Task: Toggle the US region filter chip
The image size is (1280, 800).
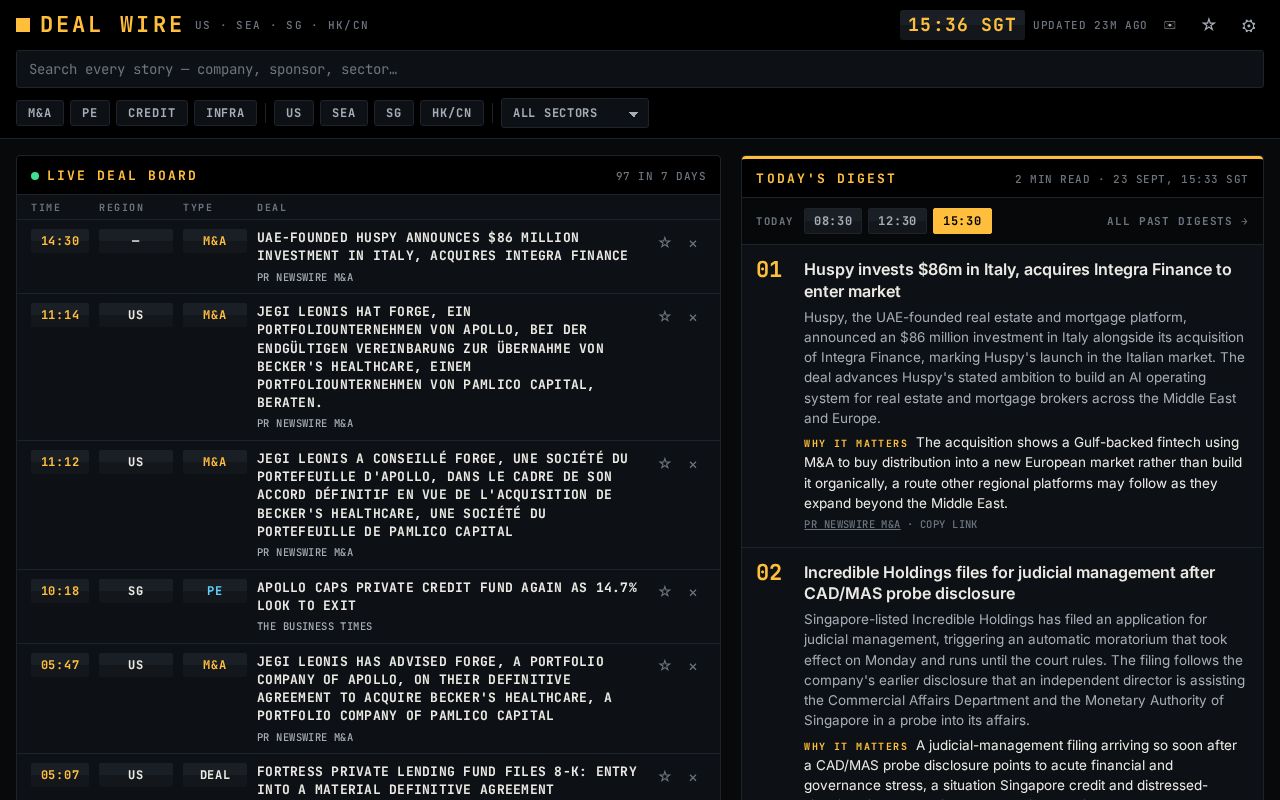Action: coord(294,113)
